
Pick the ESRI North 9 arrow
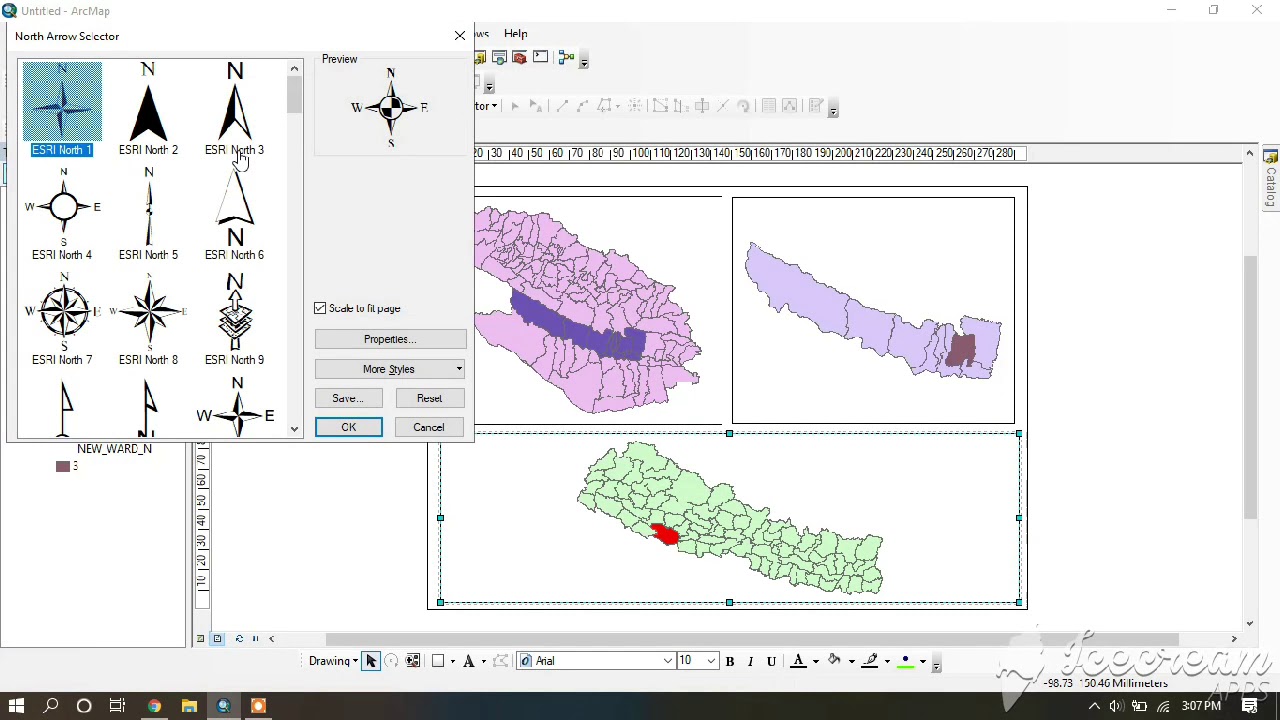point(234,319)
